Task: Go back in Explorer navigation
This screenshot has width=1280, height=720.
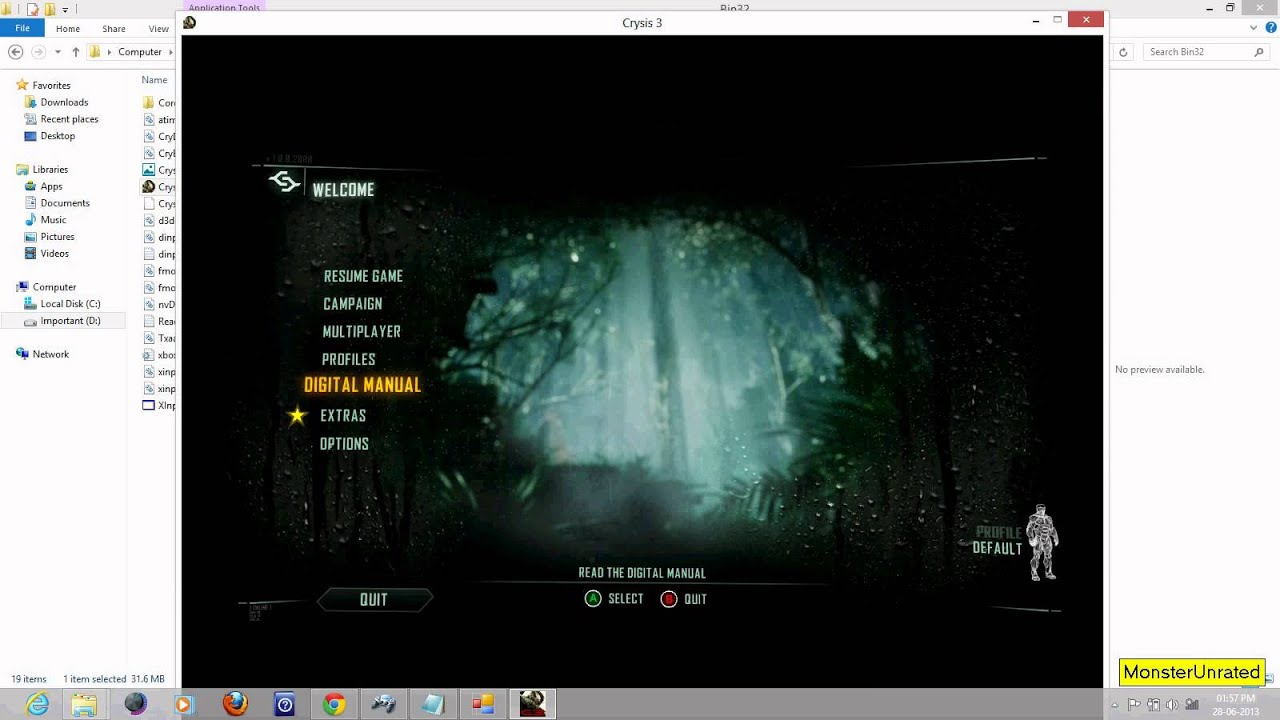Action: coord(15,52)
